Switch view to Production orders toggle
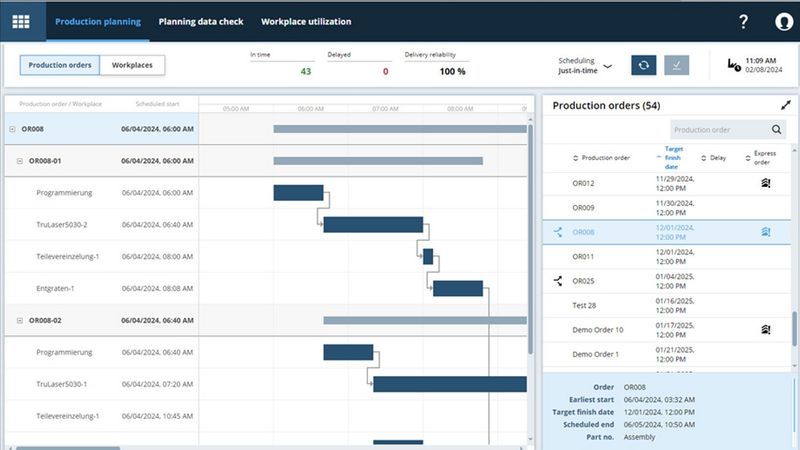Screen dimensions: 800x450 tap(60, 65)
